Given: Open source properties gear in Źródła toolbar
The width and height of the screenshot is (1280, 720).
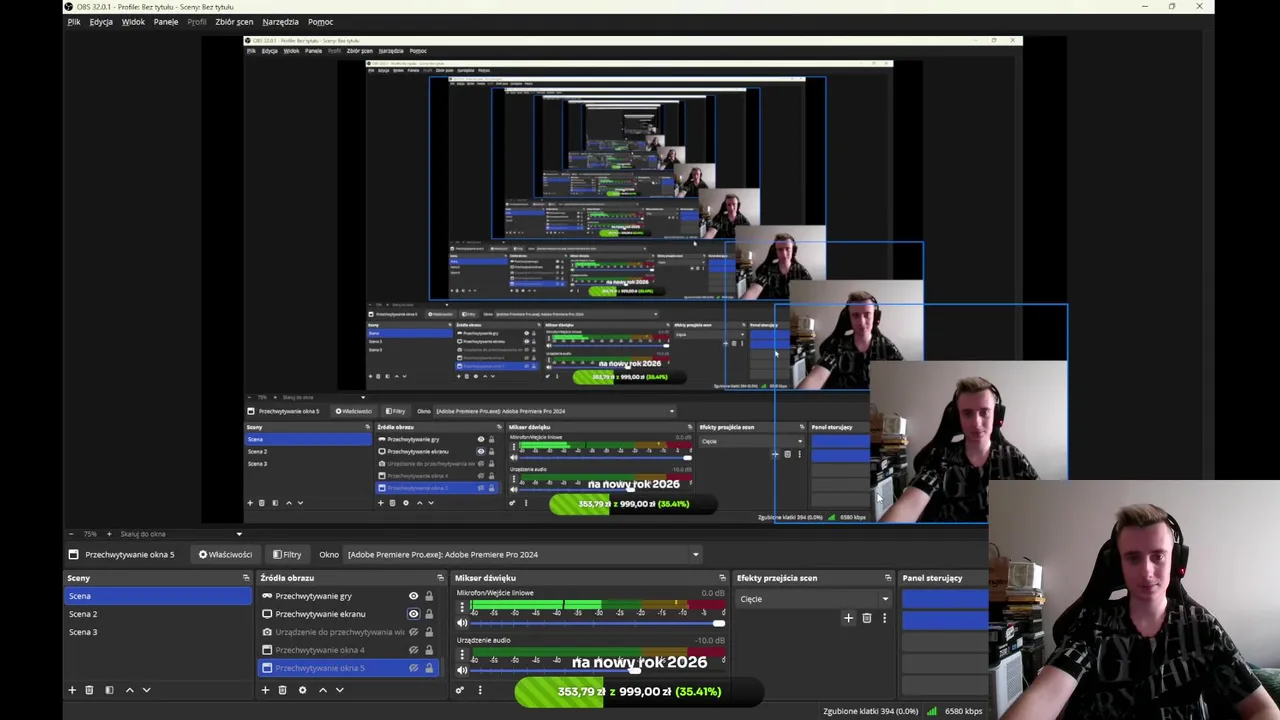Looking at the screenshot, I should point(302,690).
